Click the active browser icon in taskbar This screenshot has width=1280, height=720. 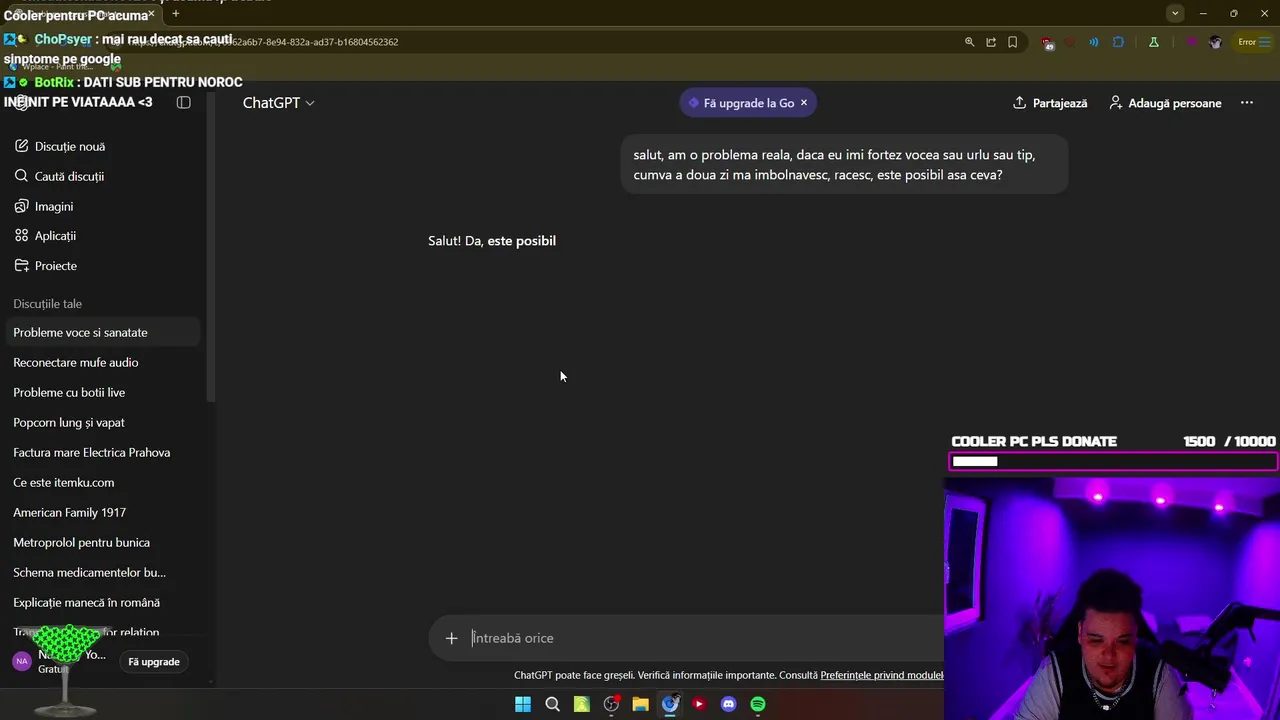(670, 704)
